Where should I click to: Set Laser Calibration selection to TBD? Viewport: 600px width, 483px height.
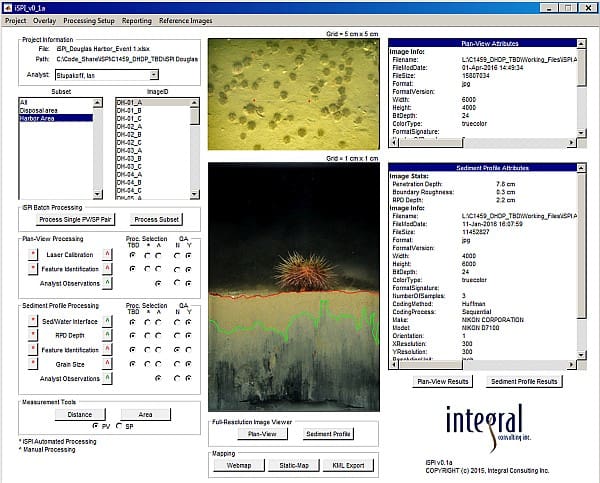[x=132, y=255]
